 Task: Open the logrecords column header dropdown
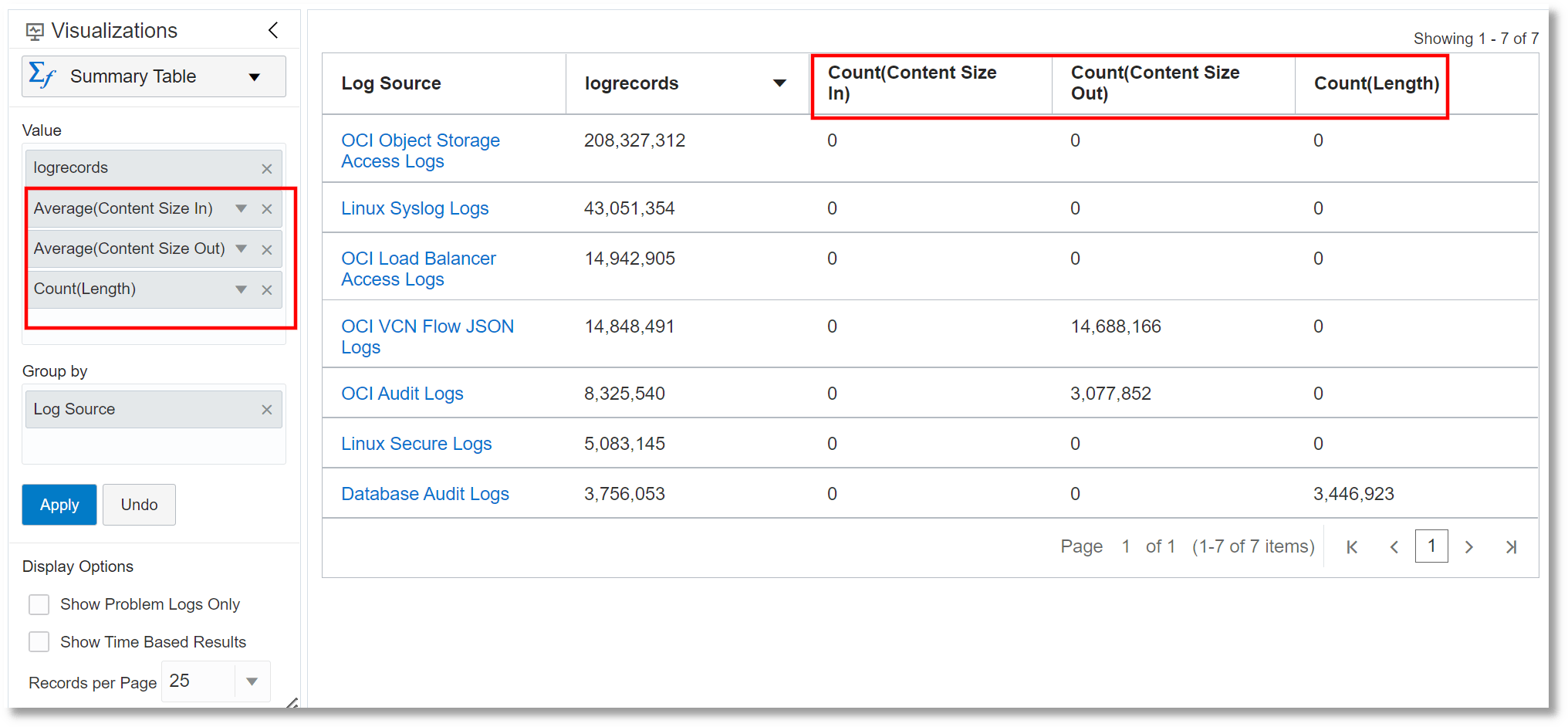[x=780, y=83]
